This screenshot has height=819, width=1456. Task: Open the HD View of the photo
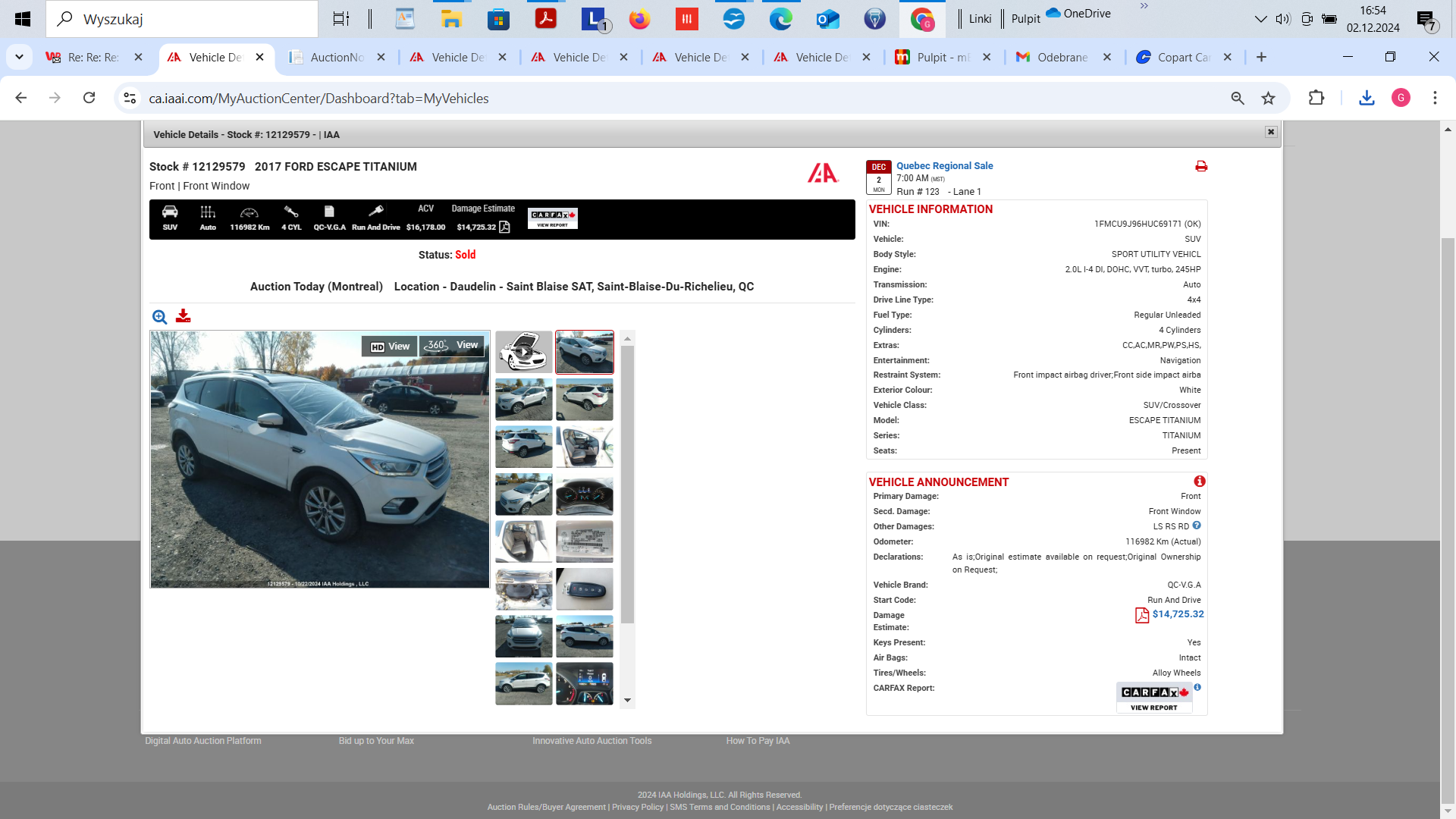[390, 347]
